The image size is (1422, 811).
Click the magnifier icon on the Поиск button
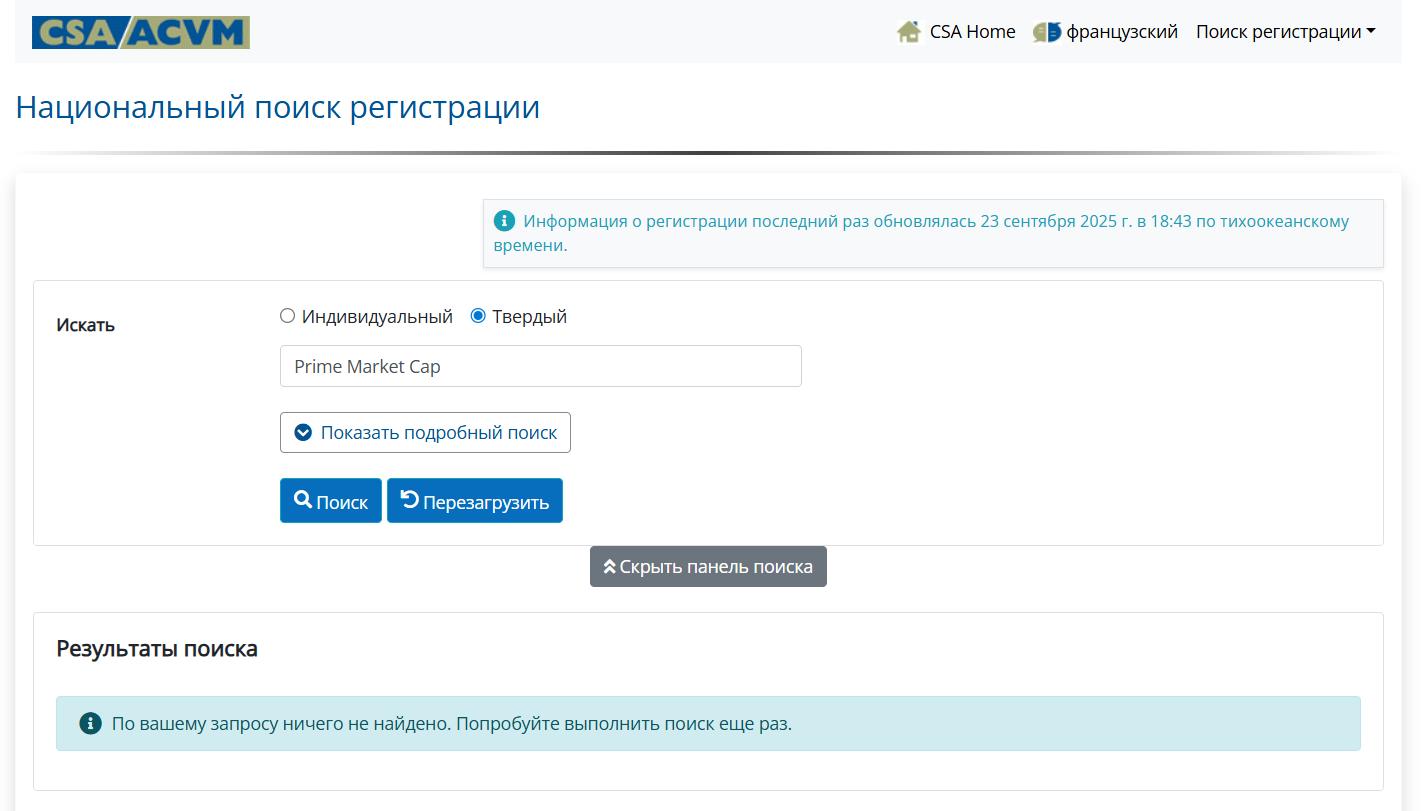pyautogui.click(x=302, y=500)
